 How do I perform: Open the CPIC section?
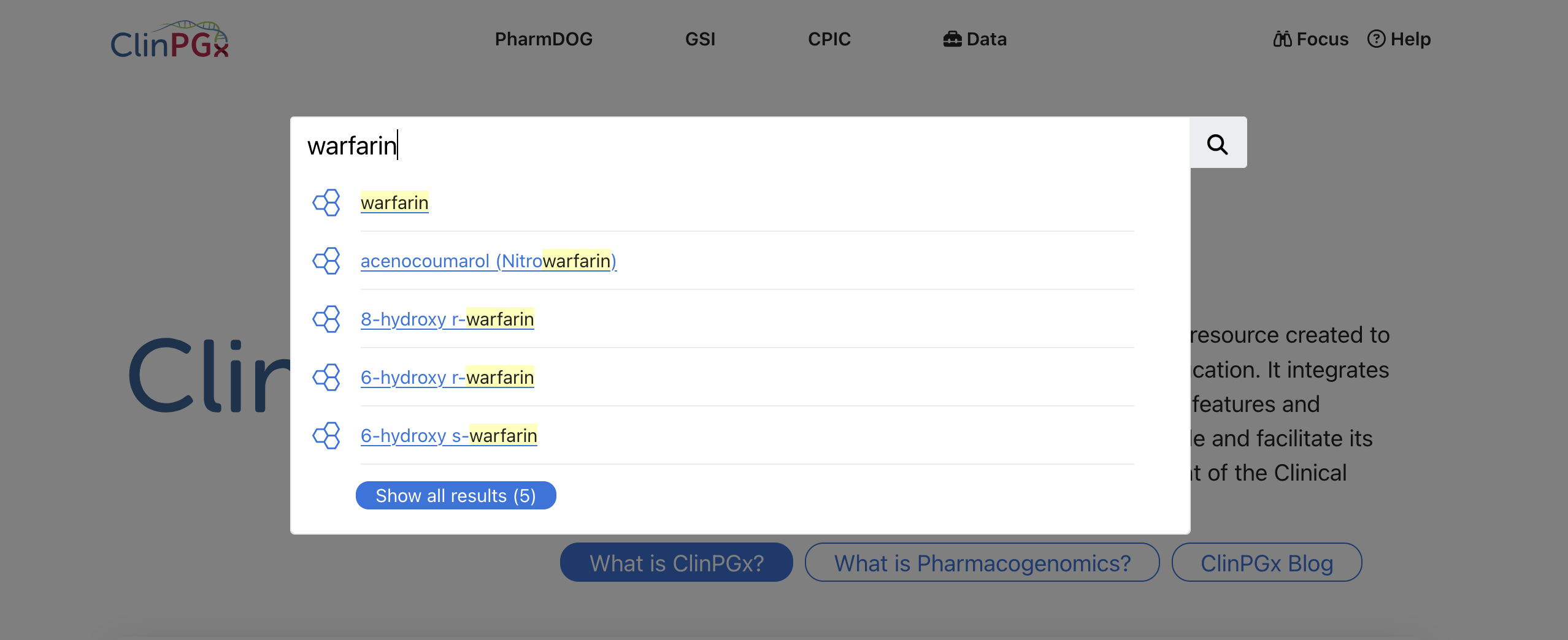[x=829, y=39]
